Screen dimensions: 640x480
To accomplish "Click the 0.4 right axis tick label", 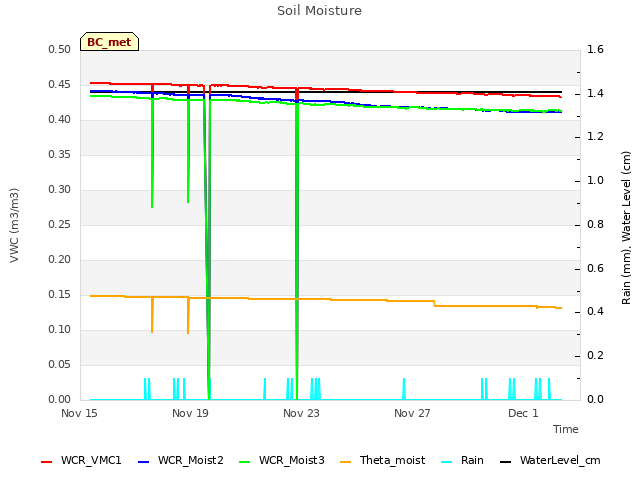I will (x=595, y=312).
